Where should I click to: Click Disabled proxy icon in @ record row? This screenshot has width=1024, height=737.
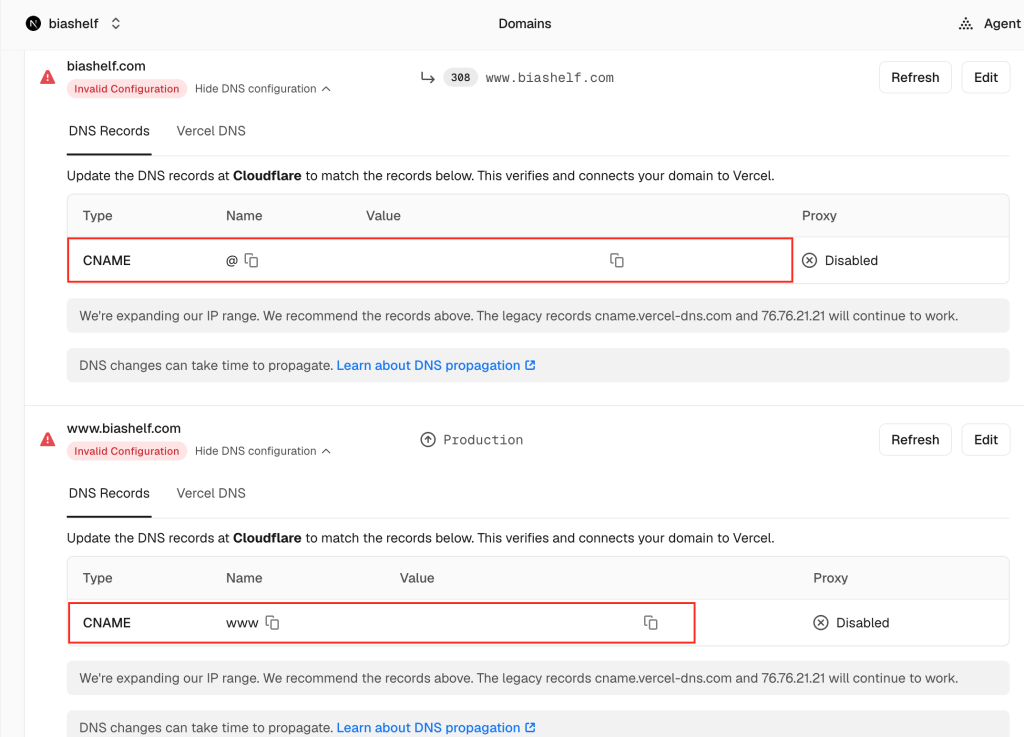pos(809,260)
